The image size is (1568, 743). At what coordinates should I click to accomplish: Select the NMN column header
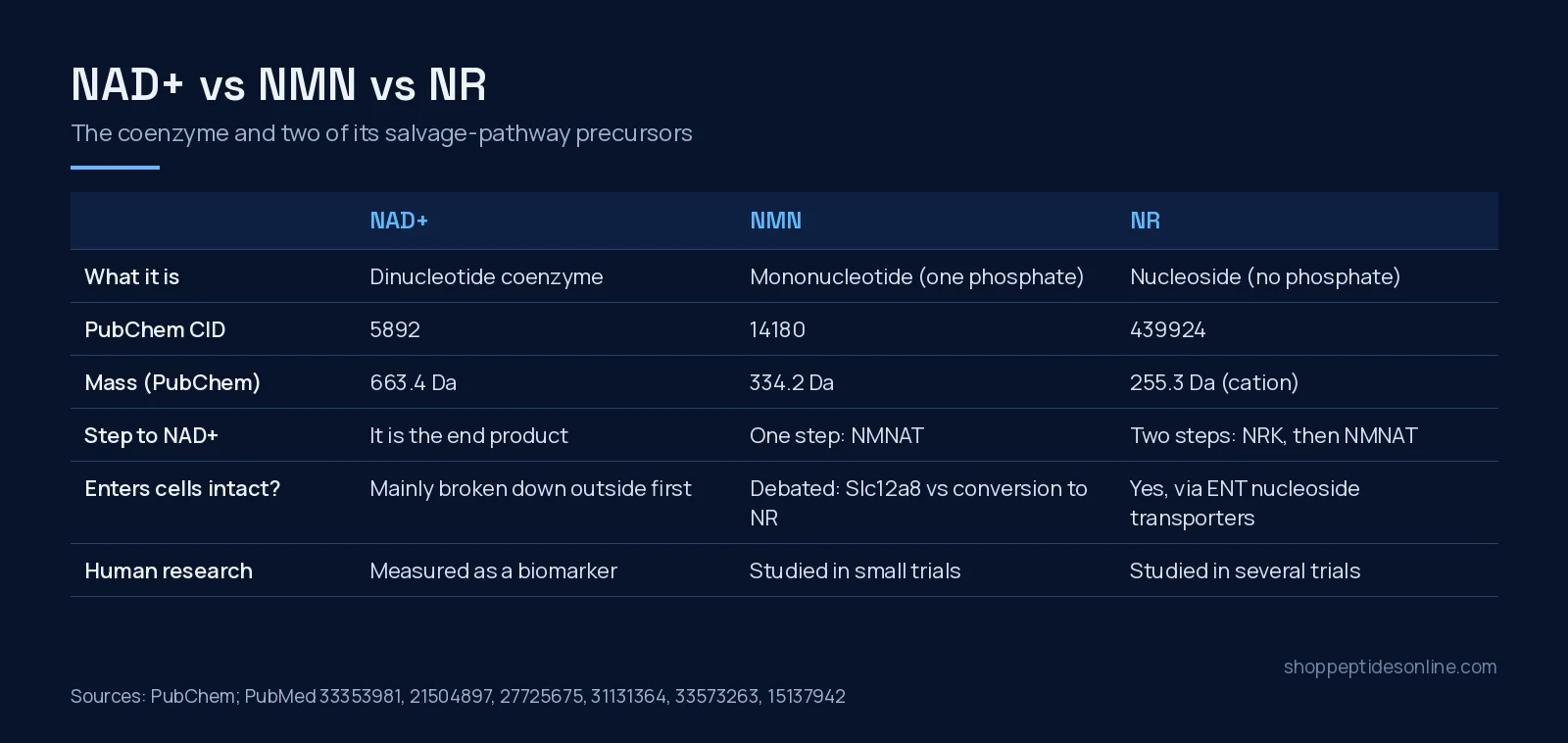775,221
